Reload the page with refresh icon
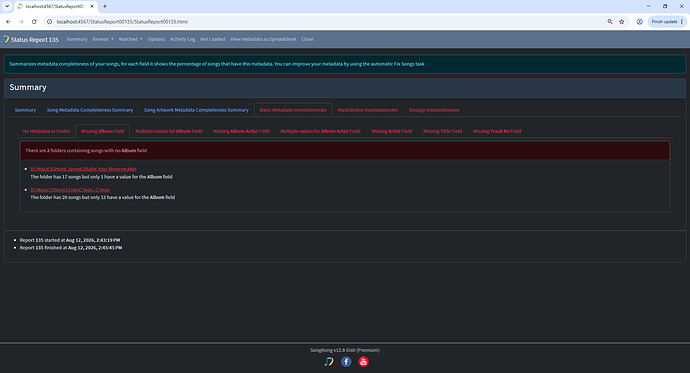This screenshot has height=373, width=690. pyautogui.click(x=34, y=22)
